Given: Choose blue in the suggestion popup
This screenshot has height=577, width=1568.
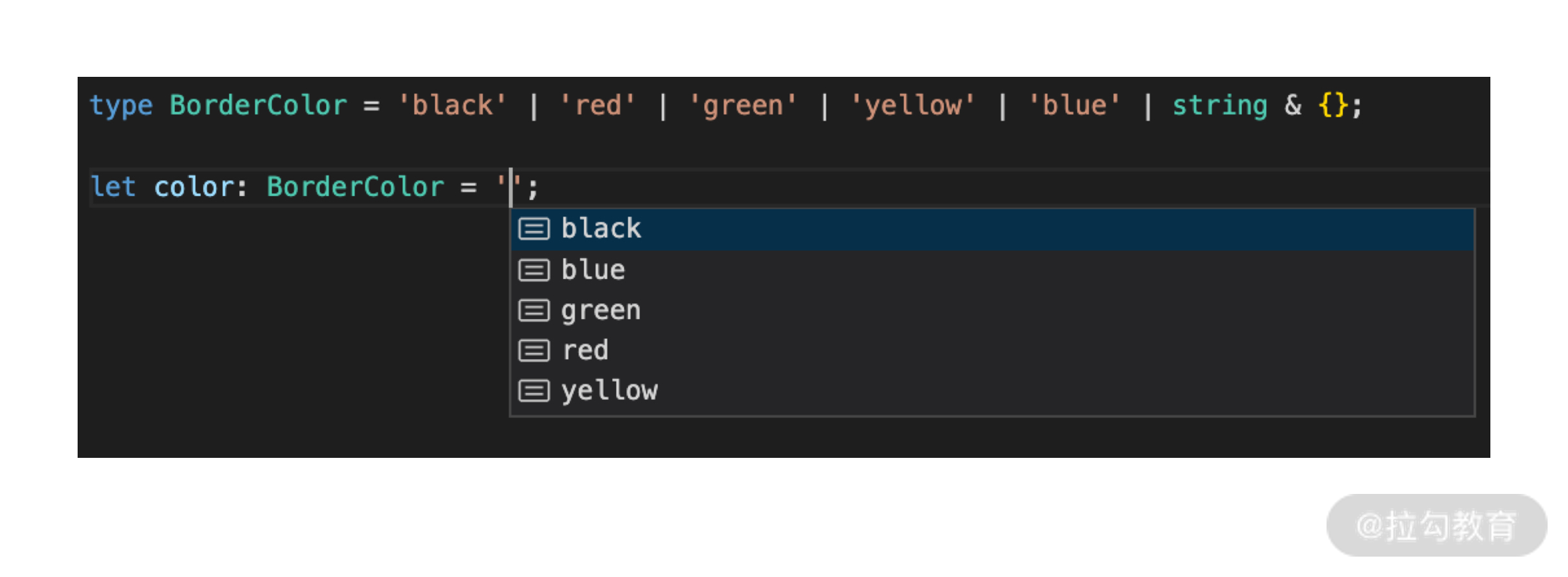Looking at the screenshot, I should click(x=593, y=270).
